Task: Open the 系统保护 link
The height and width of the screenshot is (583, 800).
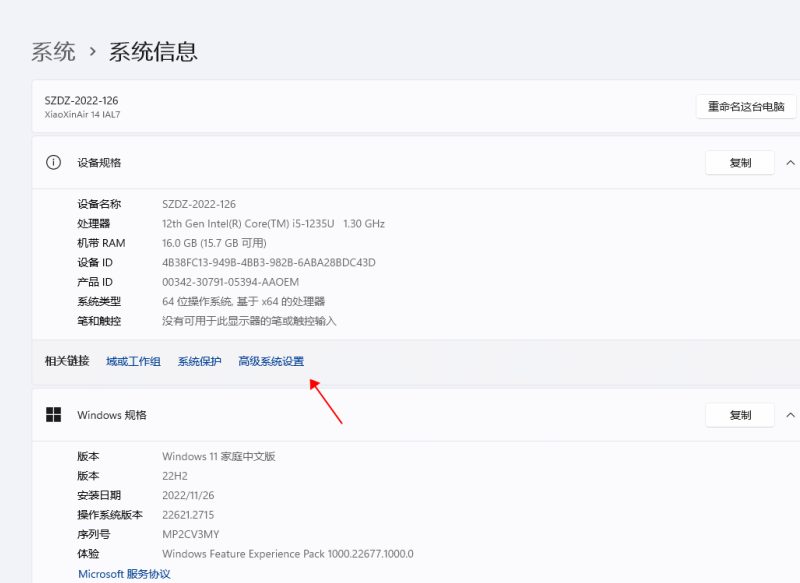Action: click(x=199, y=361)
